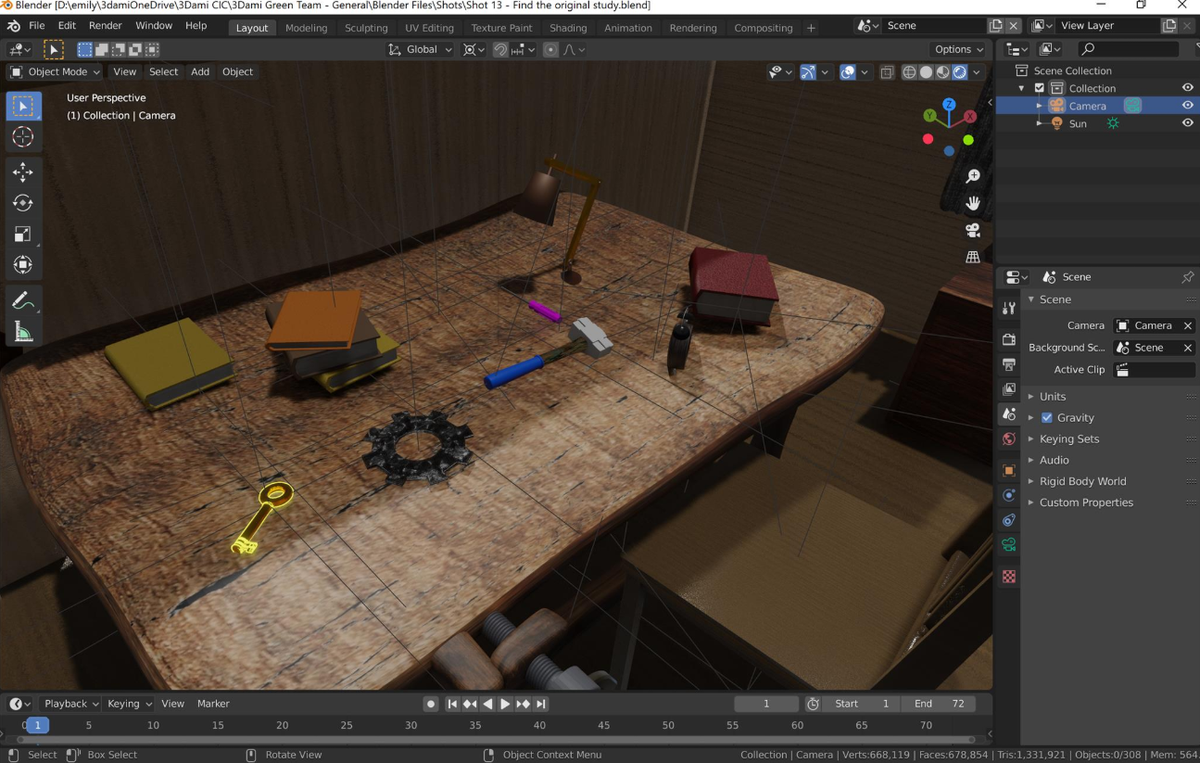Click the Blender logo icon in menu bar

pos(14,25)
